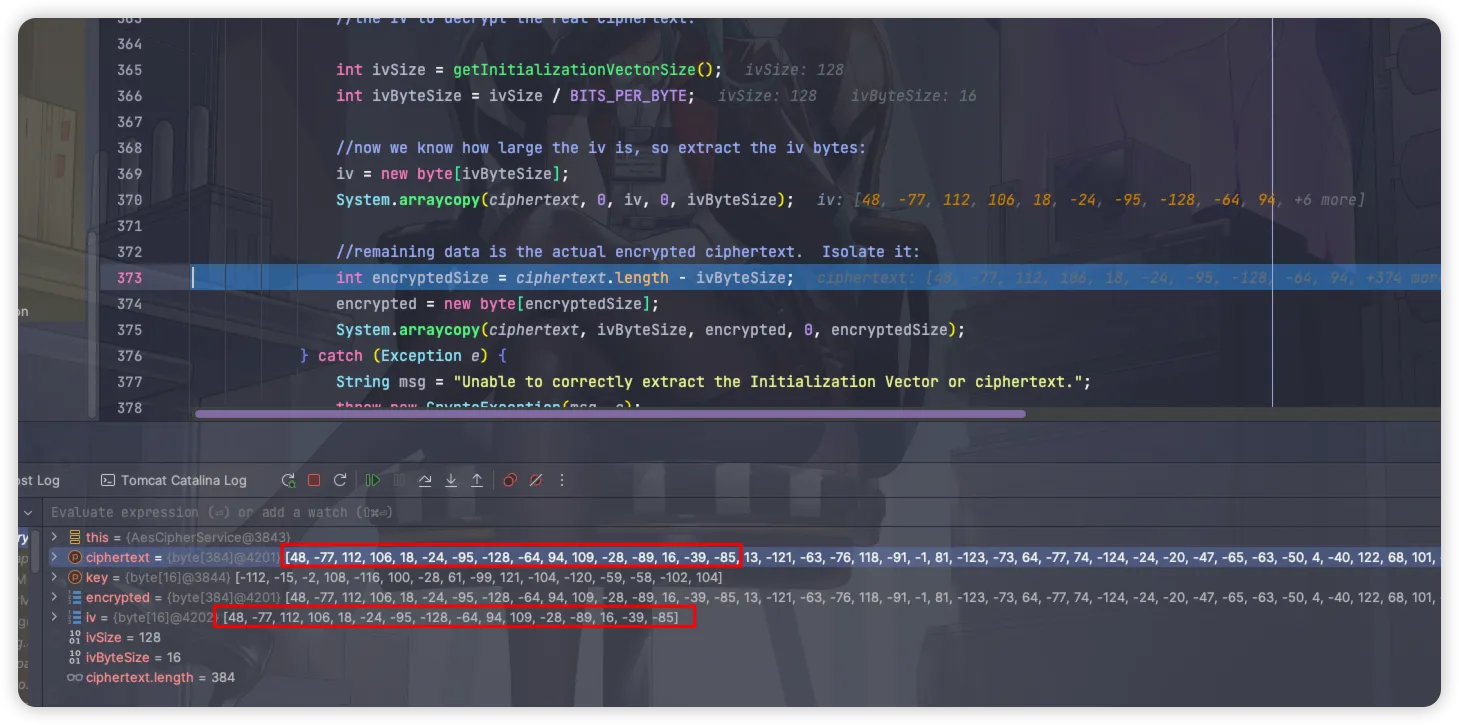Stop the running debug session
1459x725 pixels.
coord(314,481)
